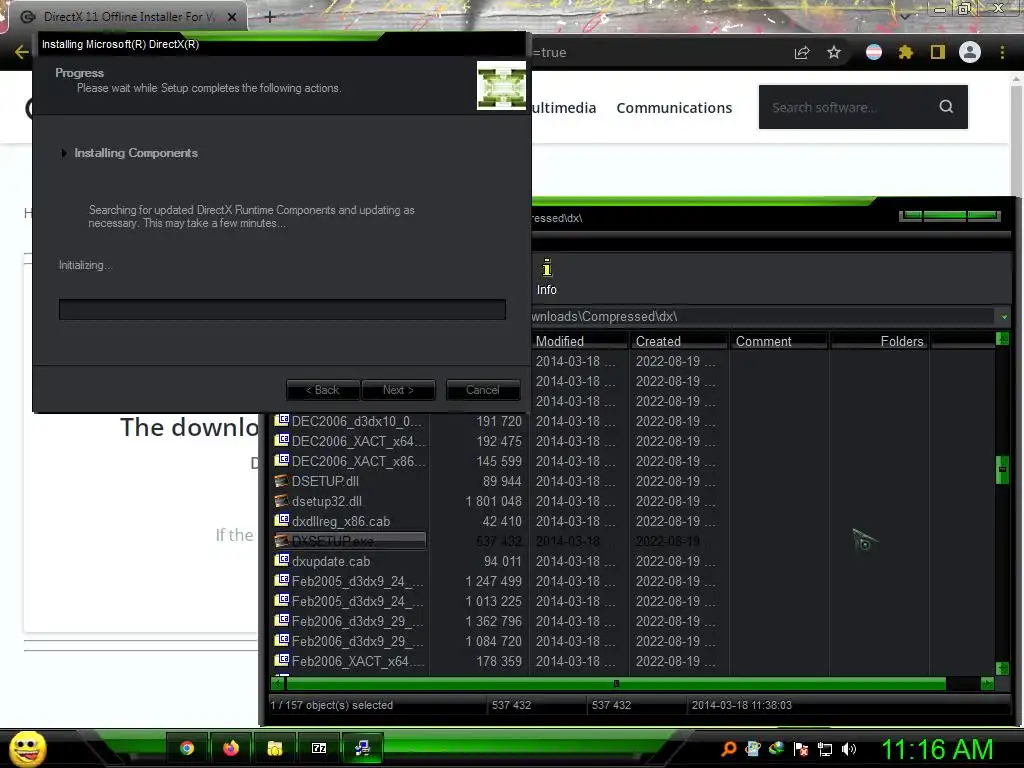Click the Info icon in 7-Zip
Screen dimensions: 1024x768
tap(547, 276)
